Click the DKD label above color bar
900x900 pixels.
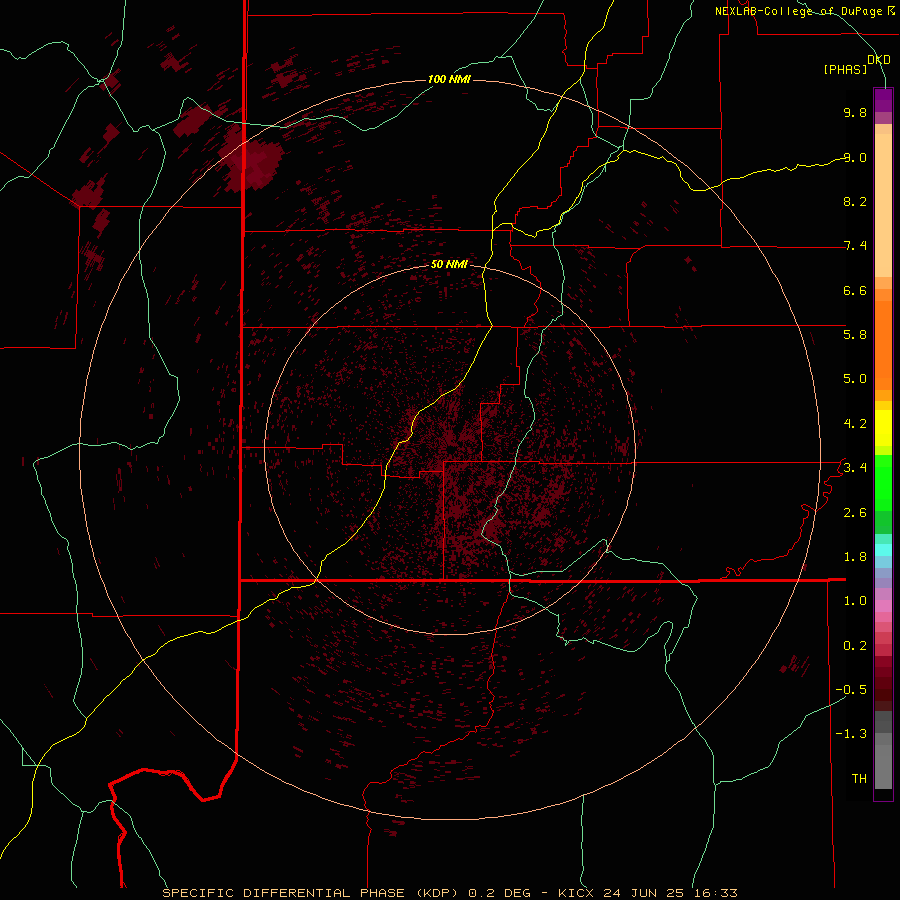[x=878, y=60]
